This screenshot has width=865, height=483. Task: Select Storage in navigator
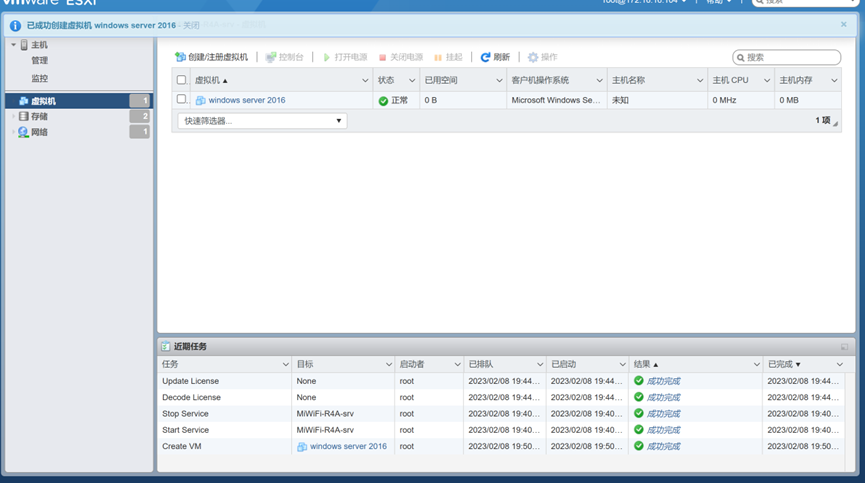[39, 116]
